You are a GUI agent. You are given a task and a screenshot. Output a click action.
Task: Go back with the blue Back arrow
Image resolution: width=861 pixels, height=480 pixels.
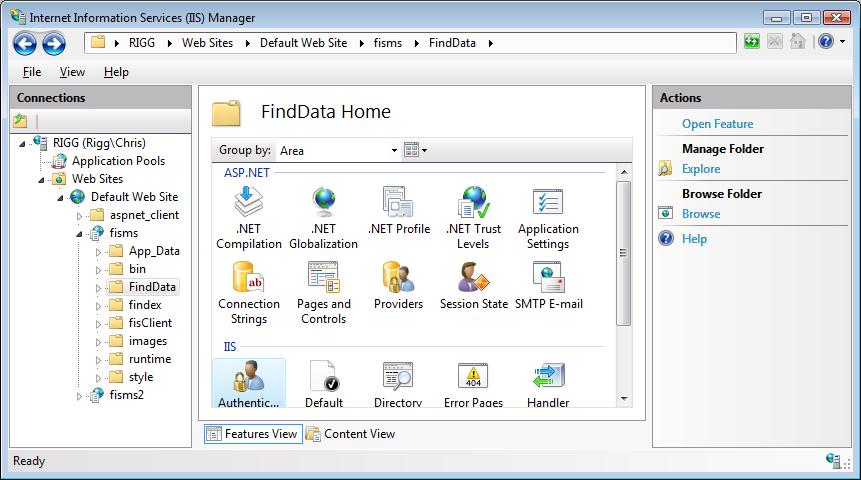25,43
